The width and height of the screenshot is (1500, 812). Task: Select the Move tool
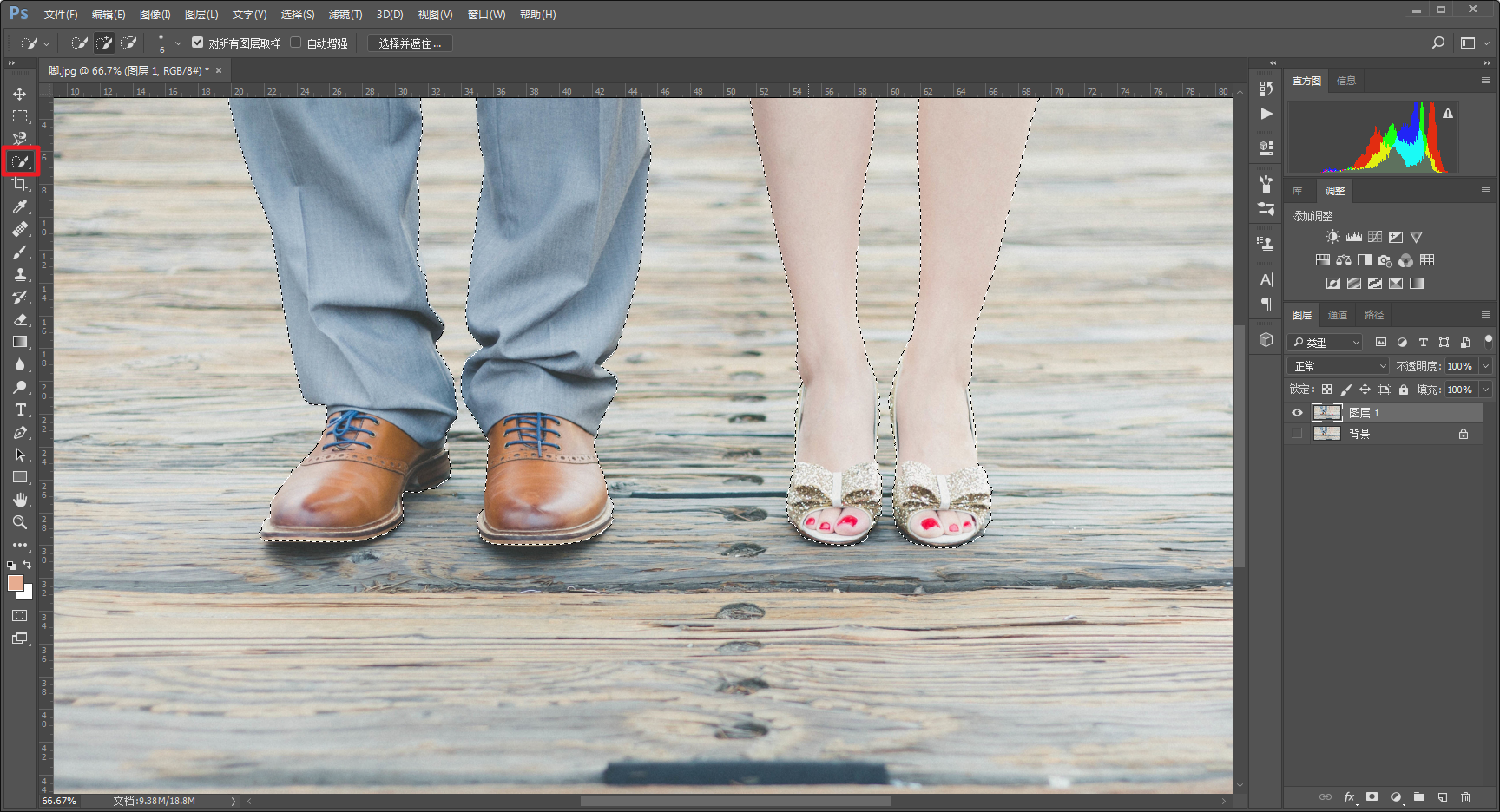tap(19, 94)
